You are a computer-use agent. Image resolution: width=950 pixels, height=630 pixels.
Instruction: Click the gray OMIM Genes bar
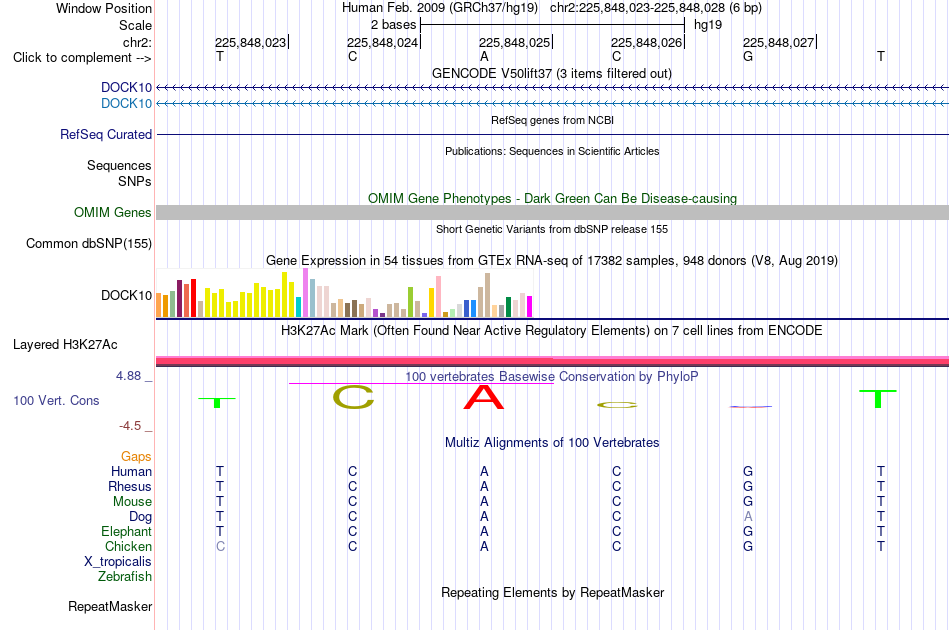tap(553, 213)
